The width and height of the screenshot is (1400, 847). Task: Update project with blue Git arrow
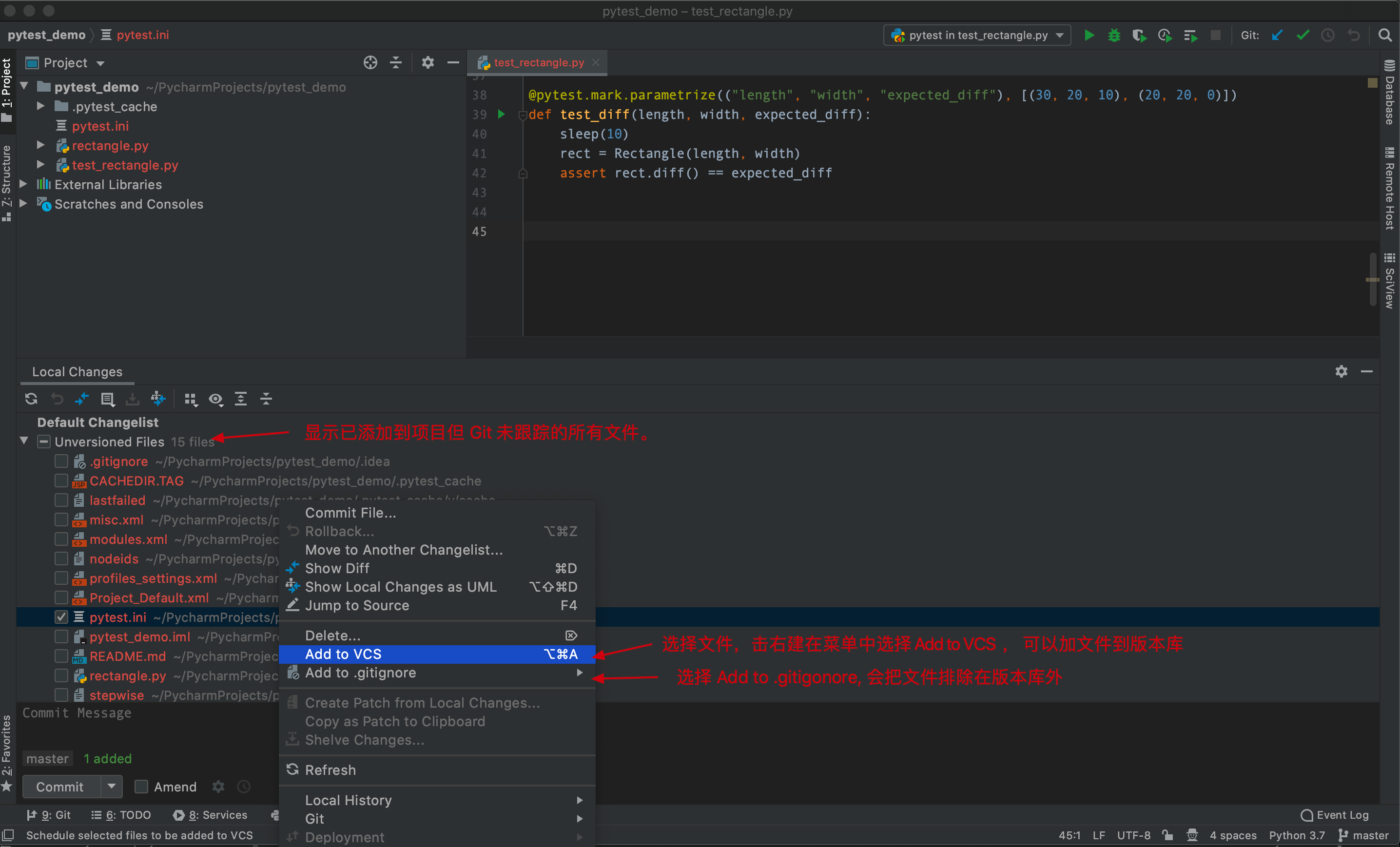coord(1277,35)
